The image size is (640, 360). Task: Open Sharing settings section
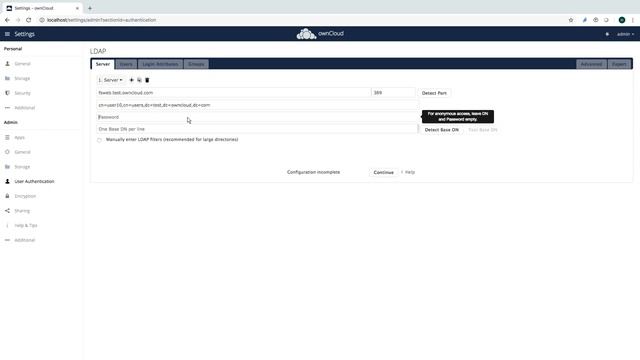pos(22,211)
